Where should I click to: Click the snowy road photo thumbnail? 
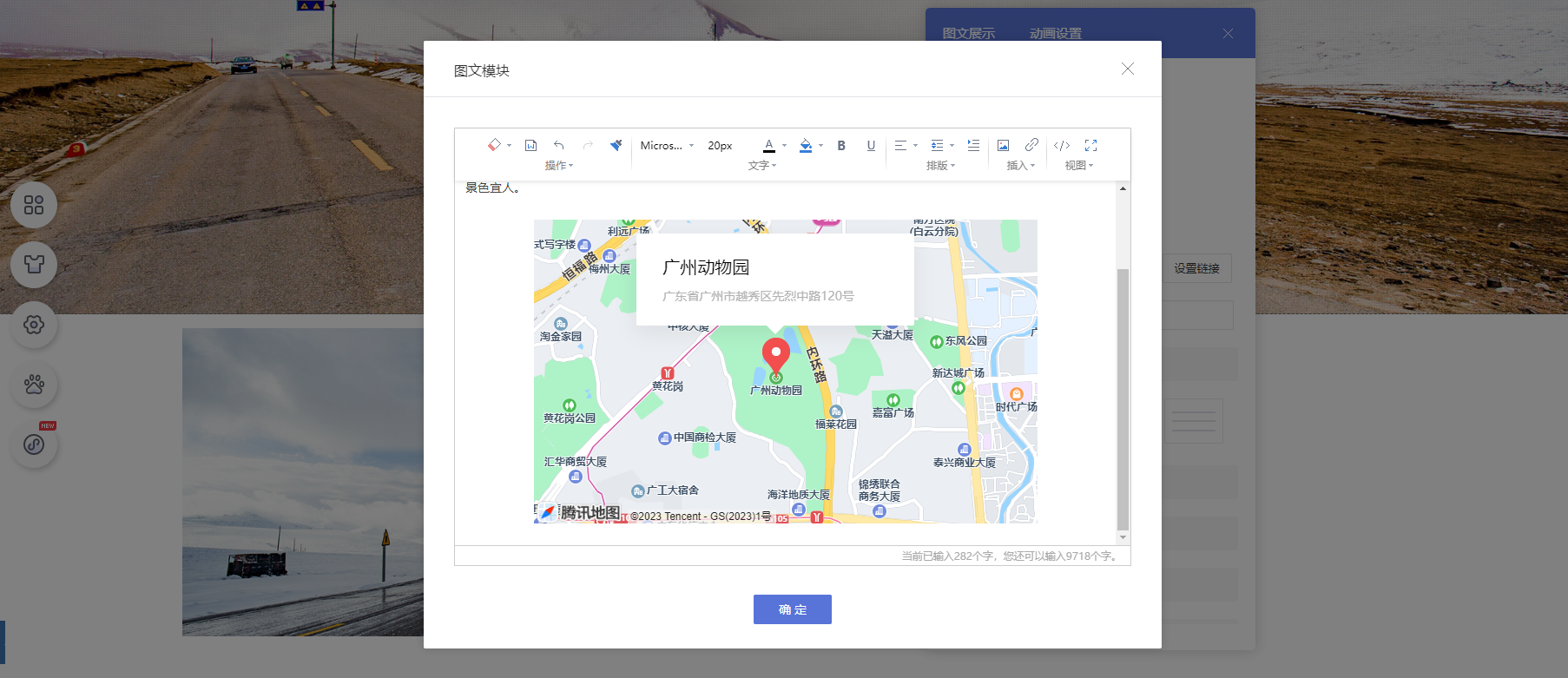(303, 482)
